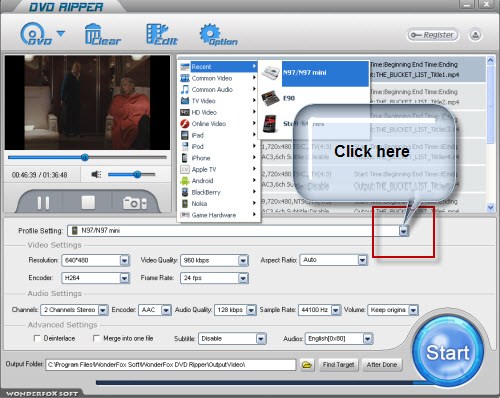Viewport: 500px width, 398px height.
Task: Expand the Channels dropdown
Action: (103, 310)
